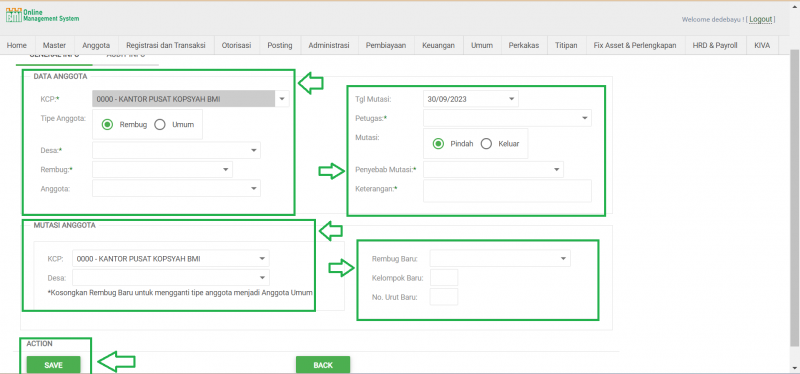Choose Keluar mutation option
The width and height of the screenshot is (800, 374).
pyautogui.click(x=486, y=144)
